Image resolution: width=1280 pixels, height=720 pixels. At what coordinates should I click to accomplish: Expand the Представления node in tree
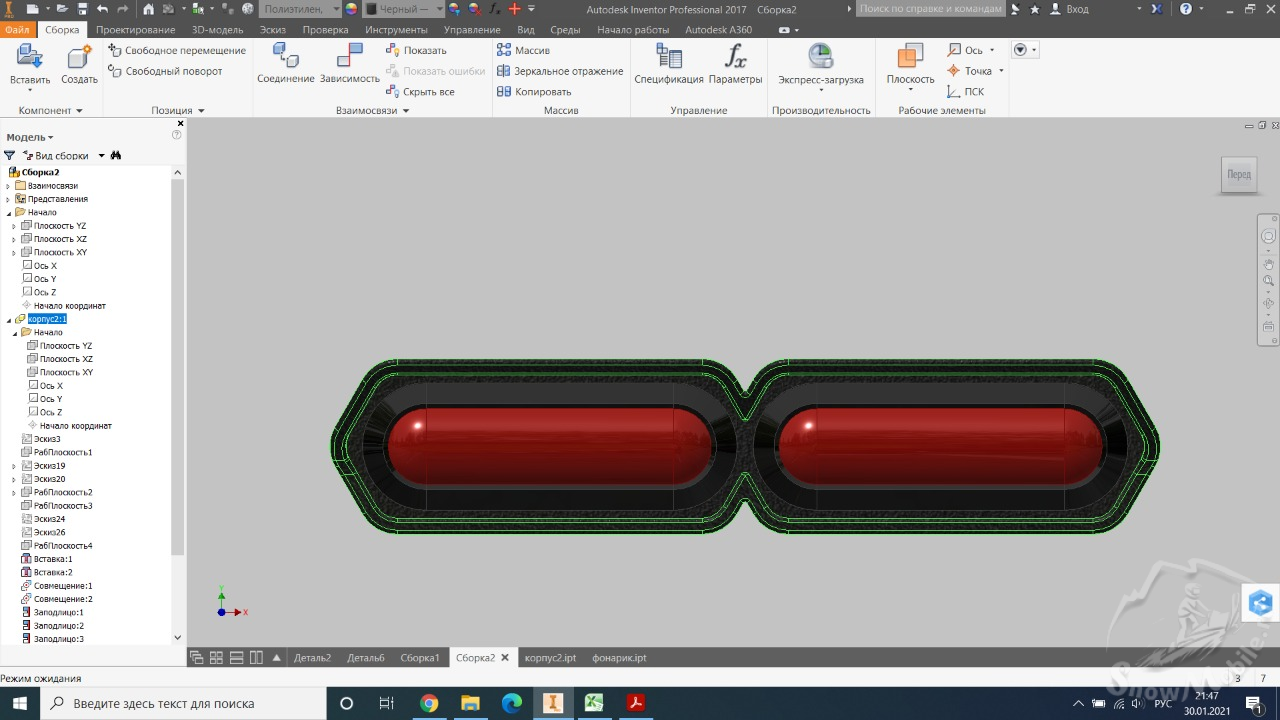tap(8, 199)
